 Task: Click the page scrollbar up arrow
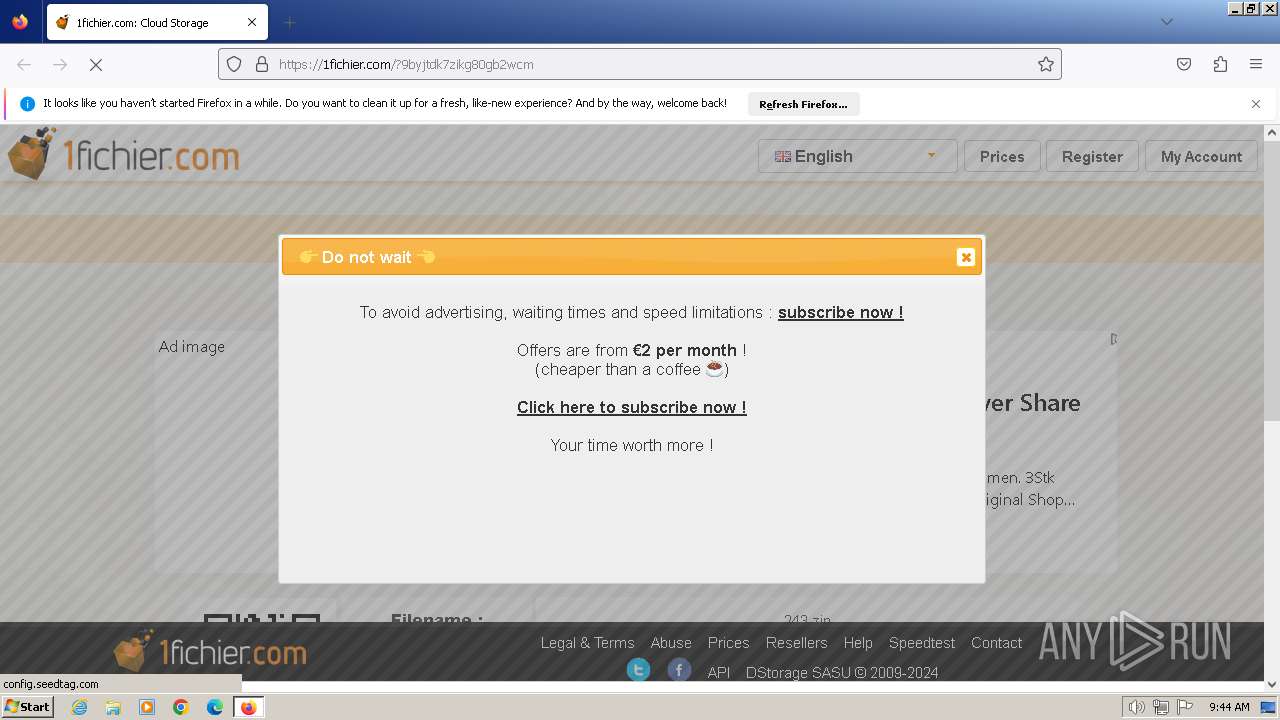click(1272, 132)
